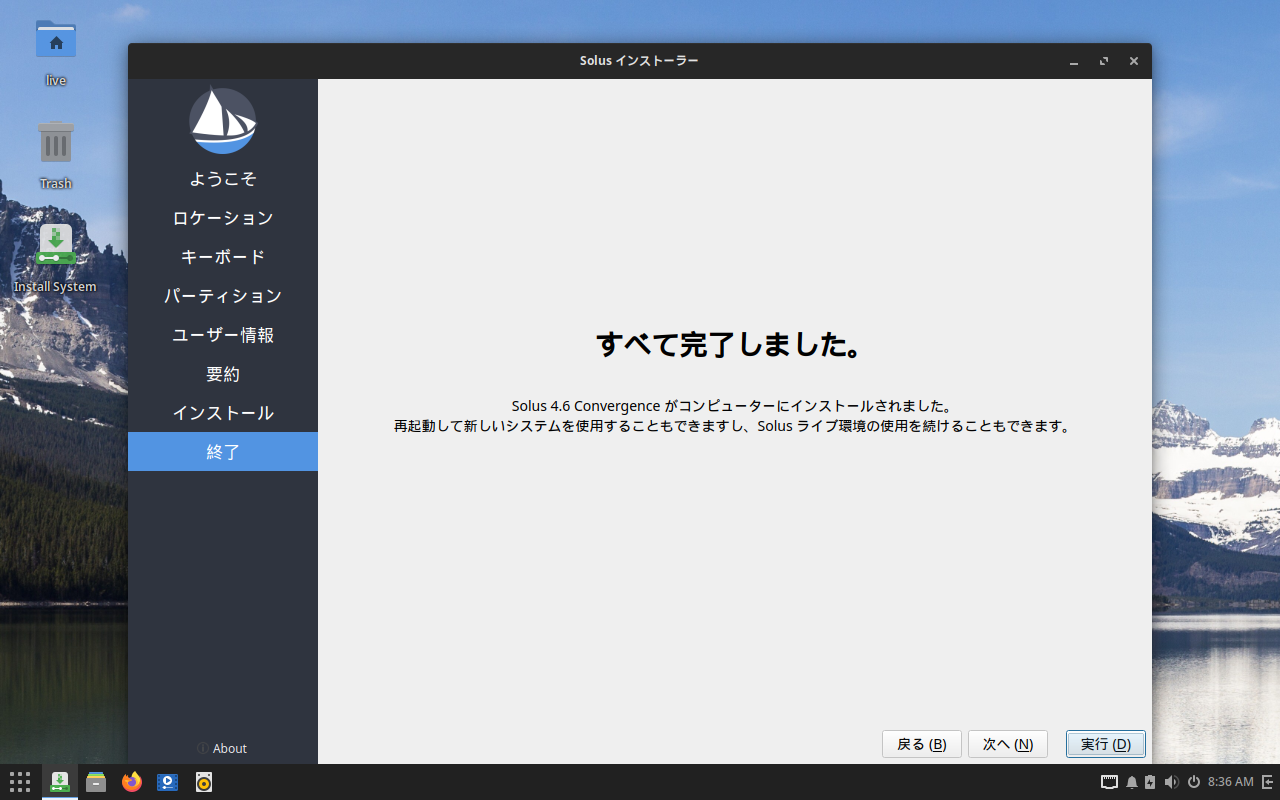Click the すべて完了しました。 heading

click(729, 345)
